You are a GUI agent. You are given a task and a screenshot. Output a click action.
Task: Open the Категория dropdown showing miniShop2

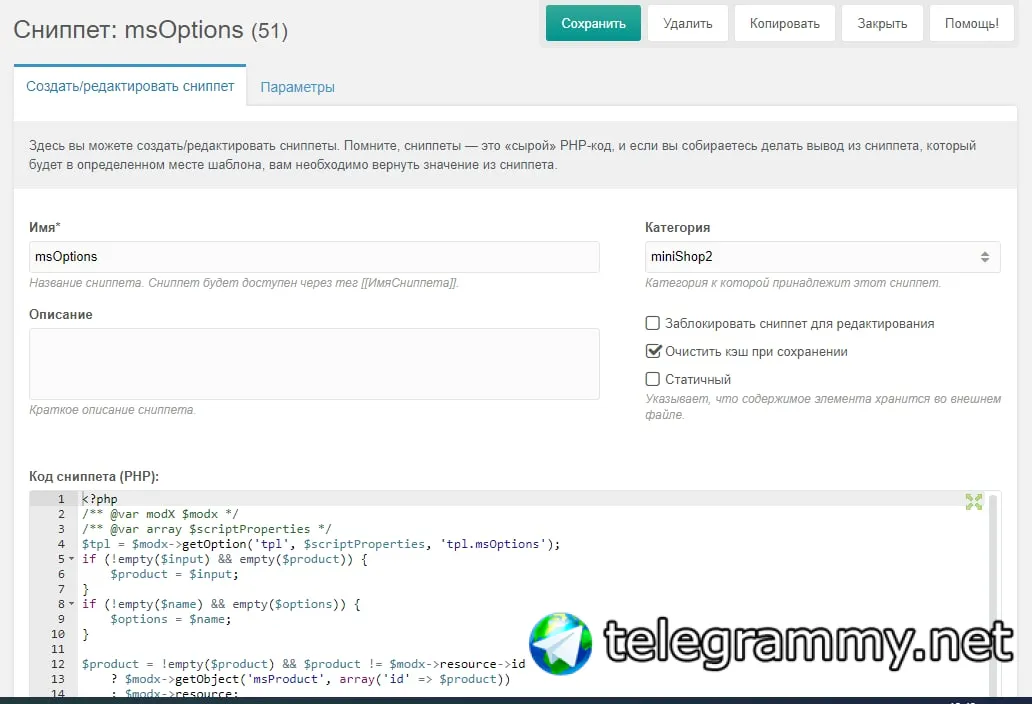(x=822, y=257)
